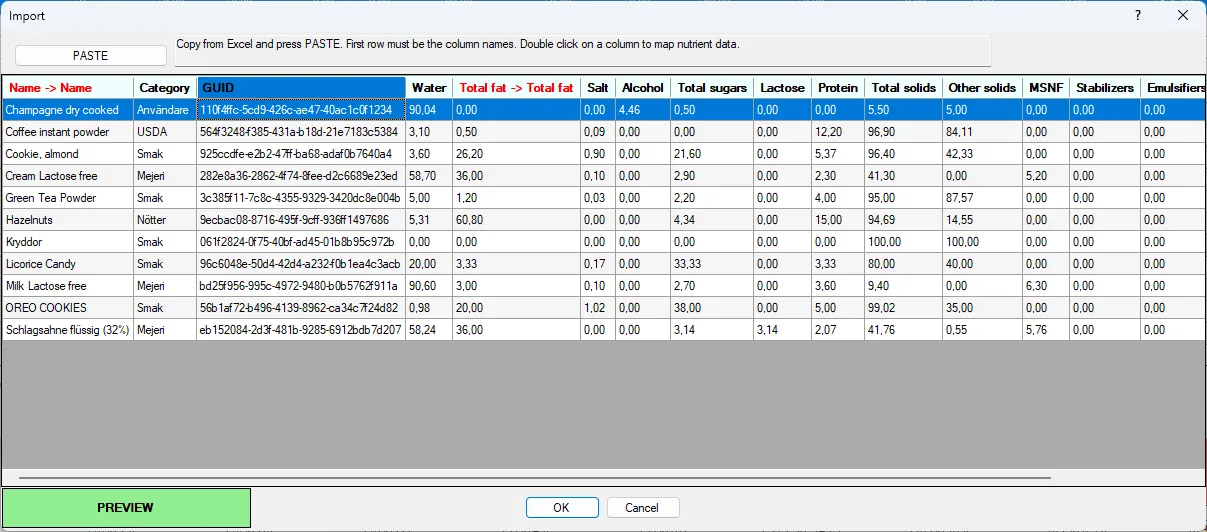Select the Alcohol column header

click(642, 88)
